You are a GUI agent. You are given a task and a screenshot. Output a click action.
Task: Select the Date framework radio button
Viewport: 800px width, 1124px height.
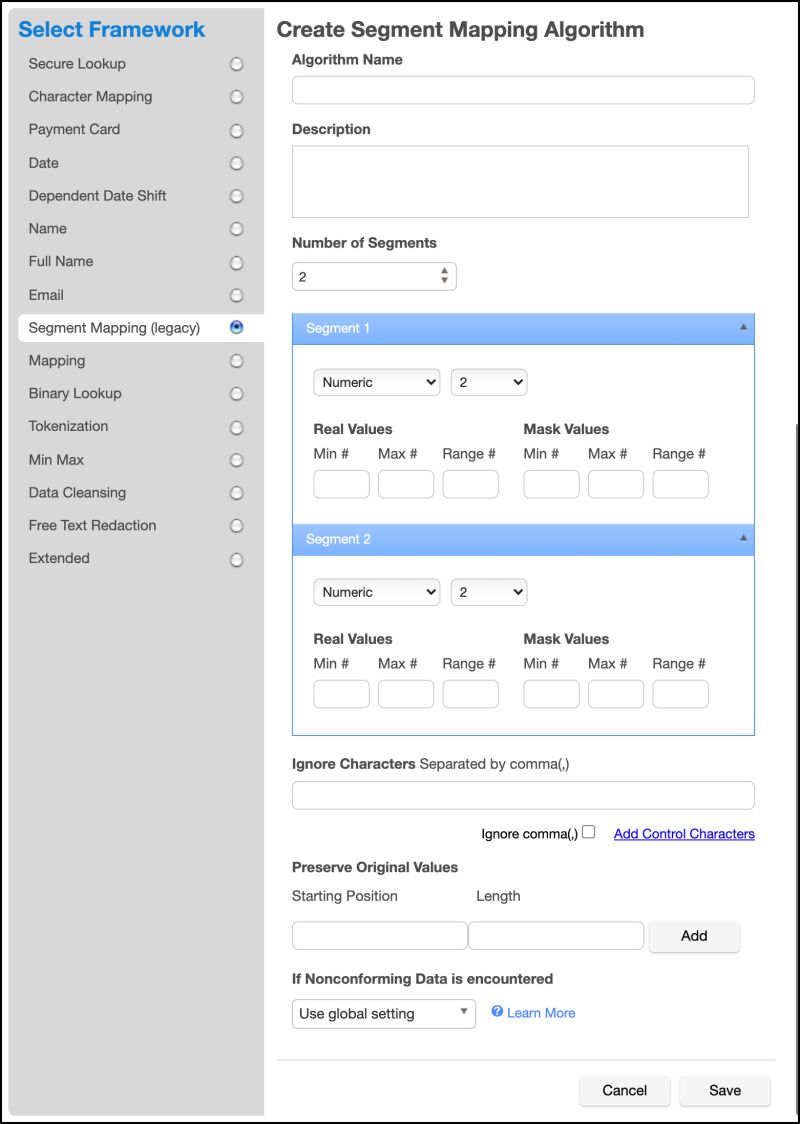coord(236,163)
